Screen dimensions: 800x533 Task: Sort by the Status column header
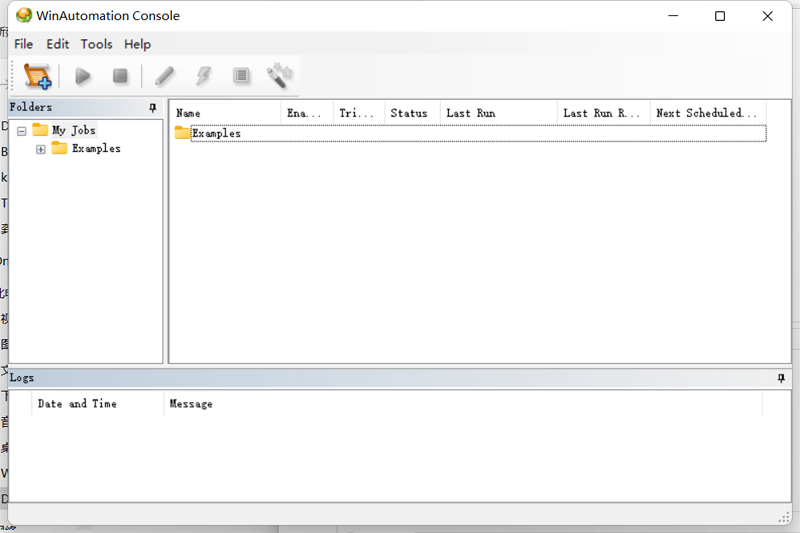click(x=412, y=113)
